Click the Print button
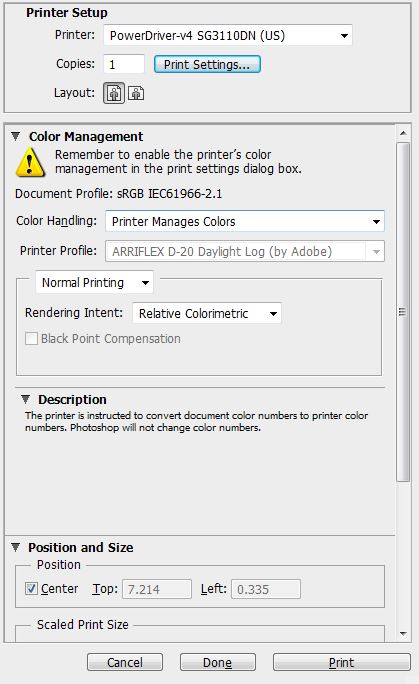This screenshot has width=419, height=684. pyautogui.click(x=341, y=662)
